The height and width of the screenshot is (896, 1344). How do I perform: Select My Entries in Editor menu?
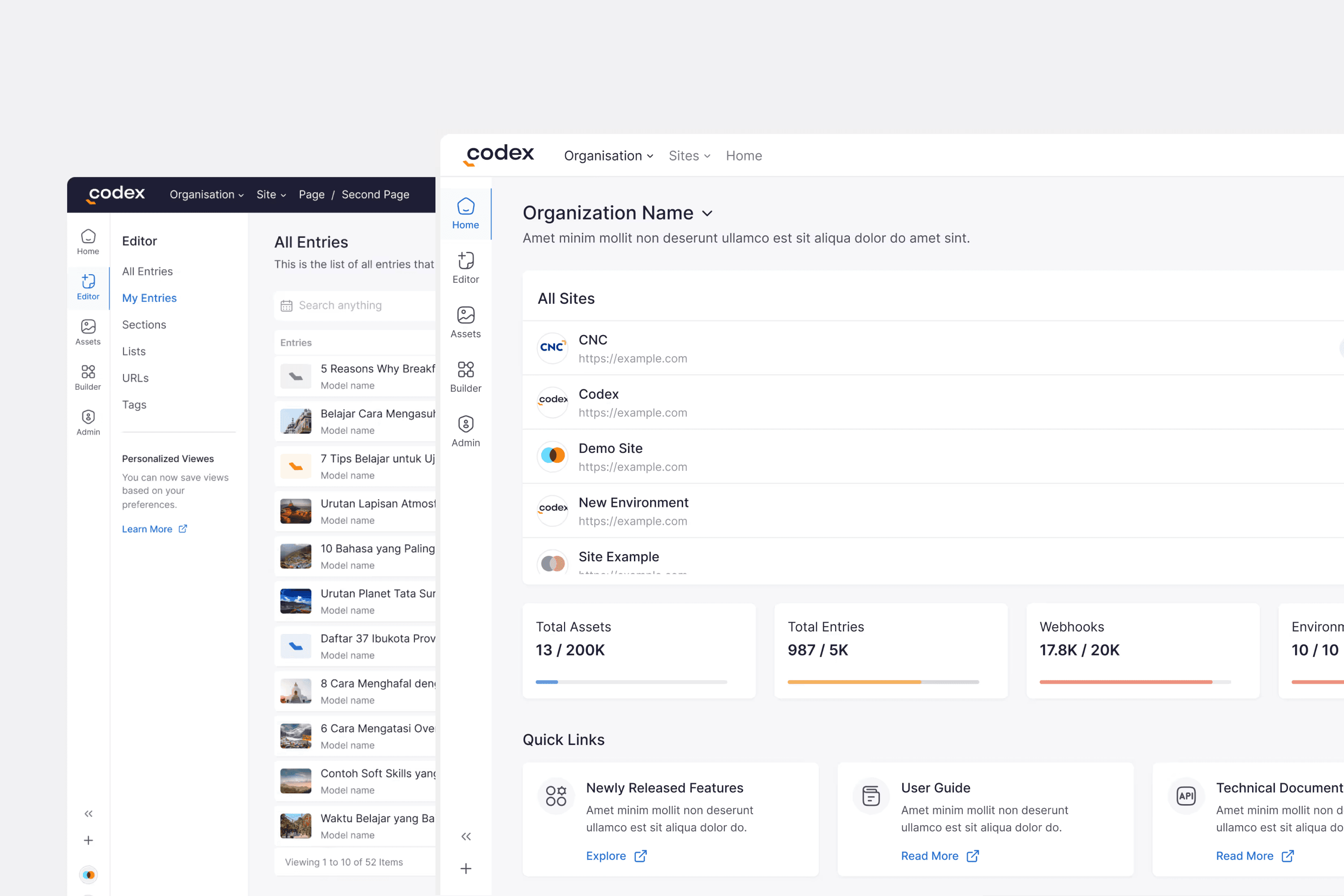coord(149,298)
